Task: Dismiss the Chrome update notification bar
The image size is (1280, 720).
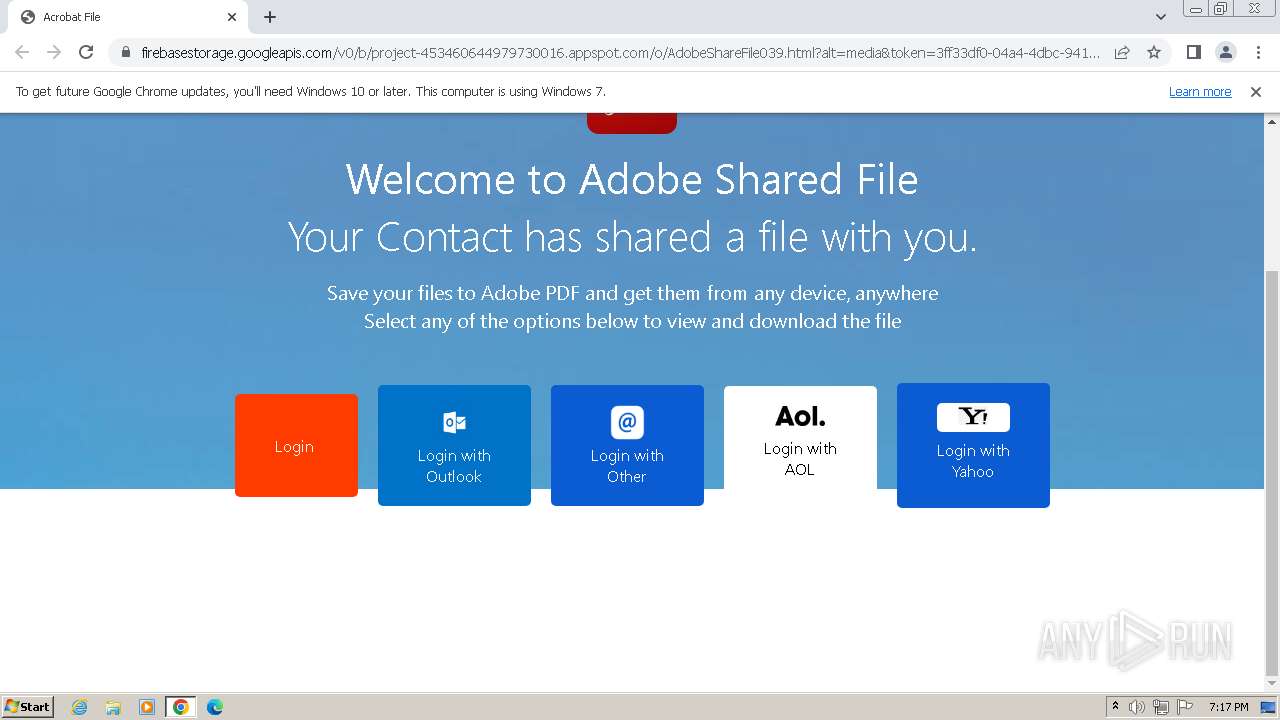Action: pos(1256,92)
